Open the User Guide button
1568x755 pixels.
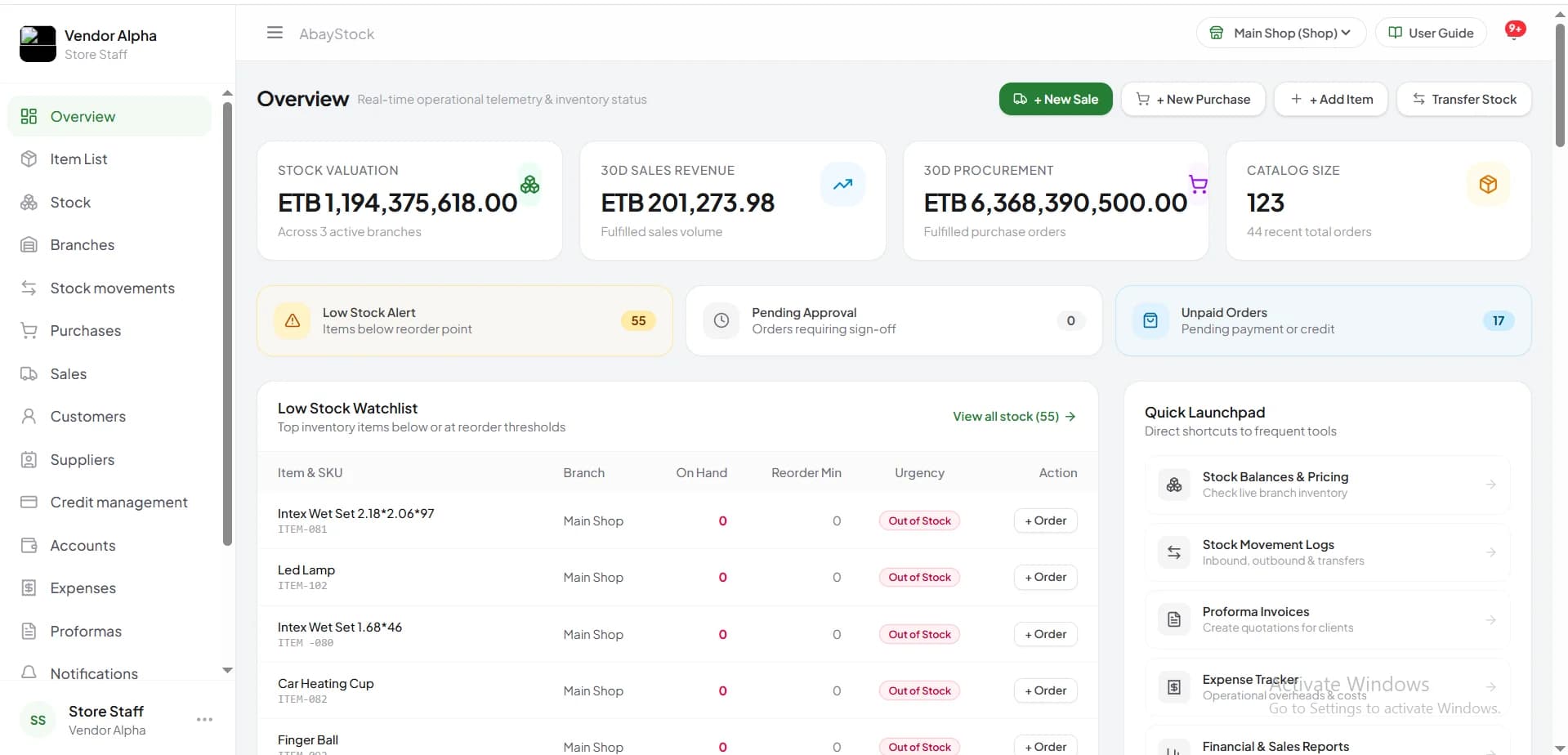(x=1431, y=33)
